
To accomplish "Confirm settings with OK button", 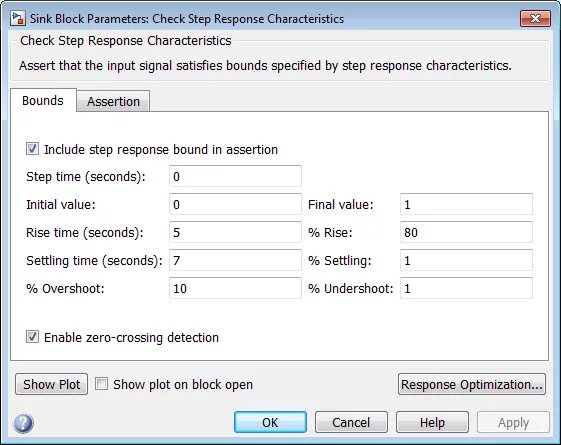I will click(270, 422).
